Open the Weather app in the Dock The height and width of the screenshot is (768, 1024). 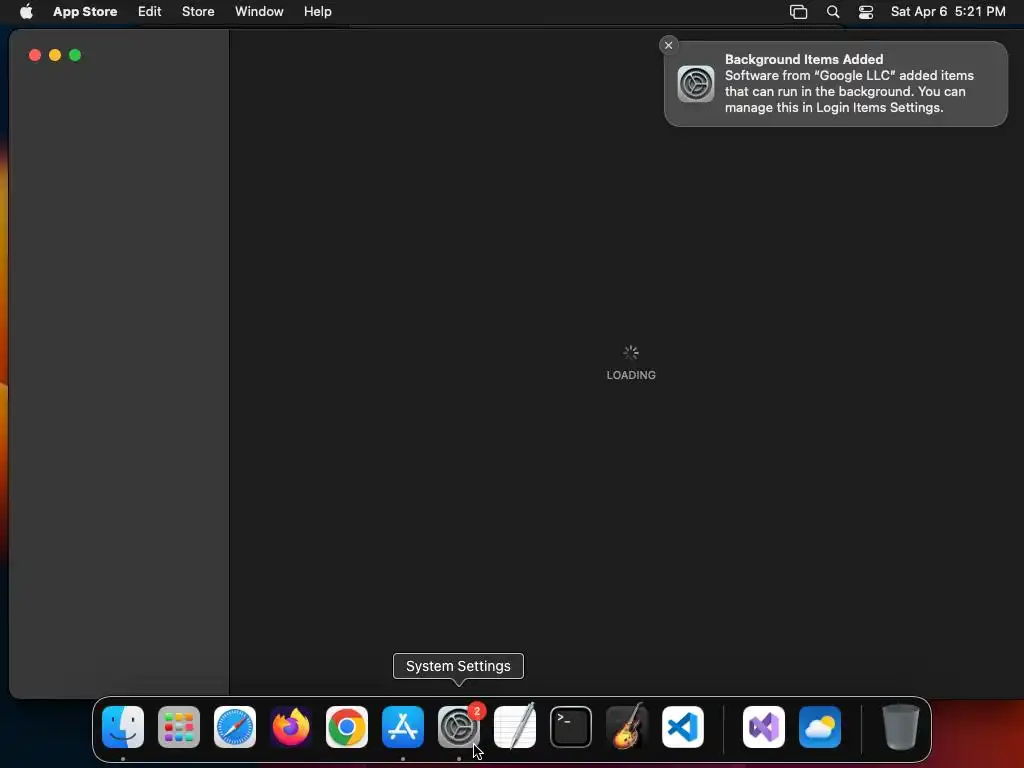point(820,727)
